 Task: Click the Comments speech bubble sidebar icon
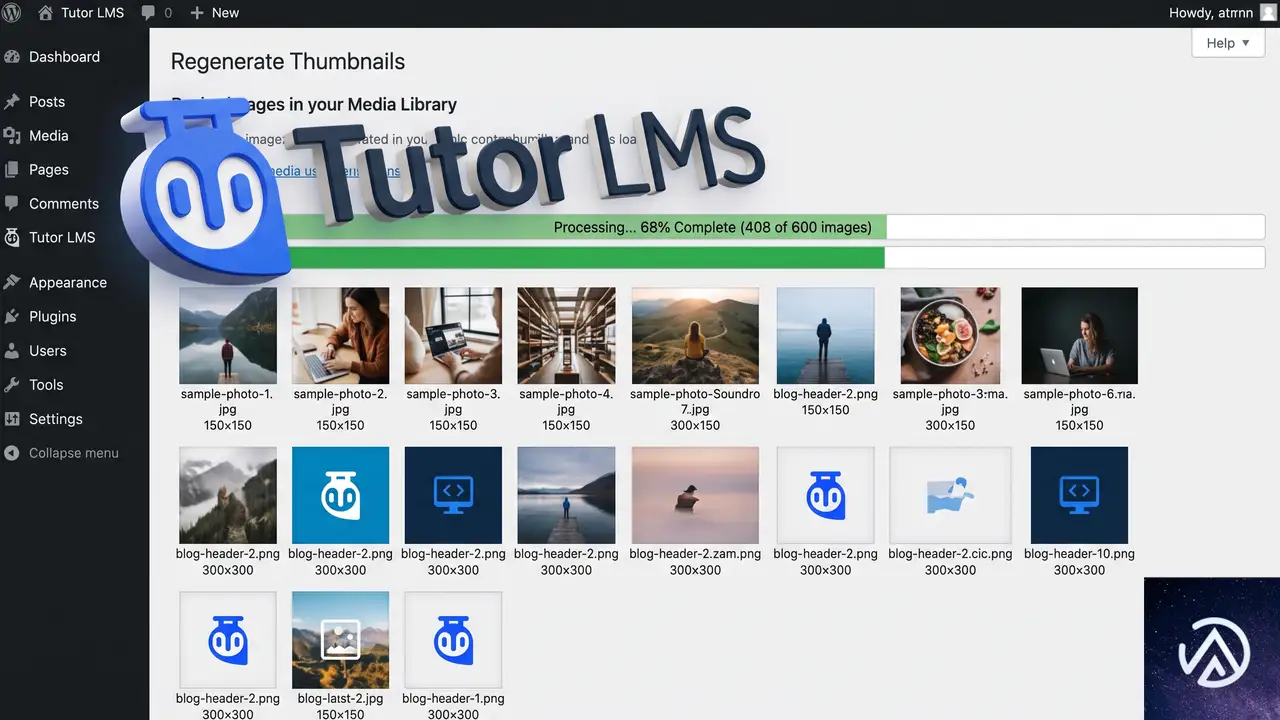(12, 203)
